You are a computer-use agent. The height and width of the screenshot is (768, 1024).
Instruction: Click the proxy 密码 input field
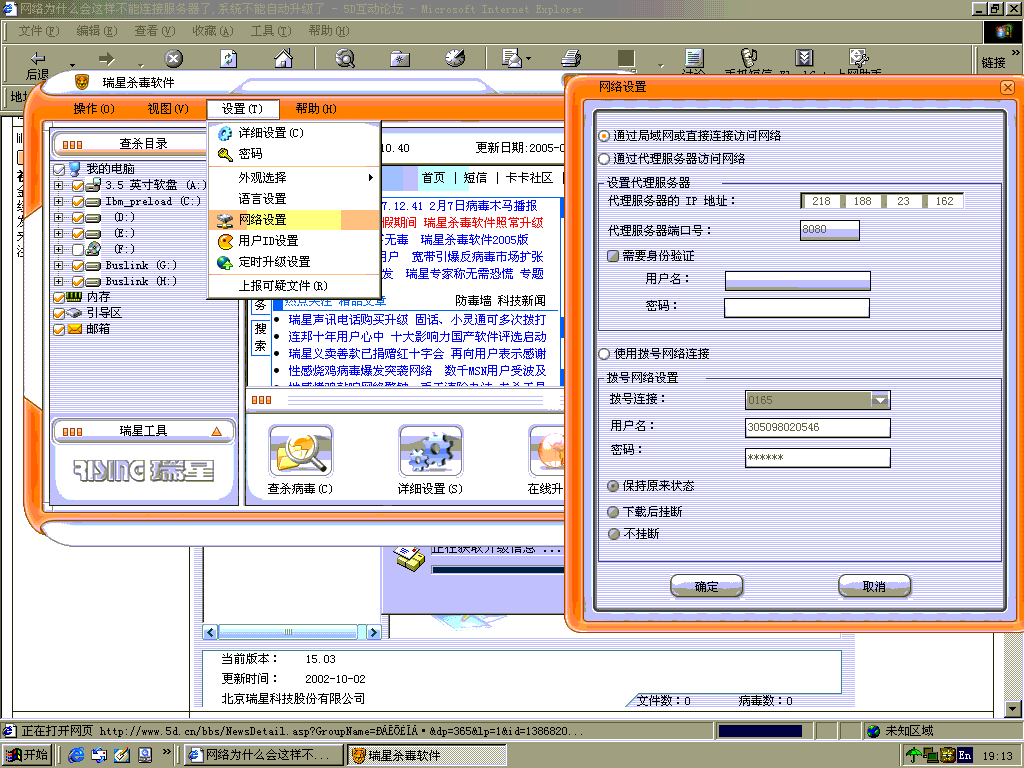pyautogui.click(x=797, y=308)
